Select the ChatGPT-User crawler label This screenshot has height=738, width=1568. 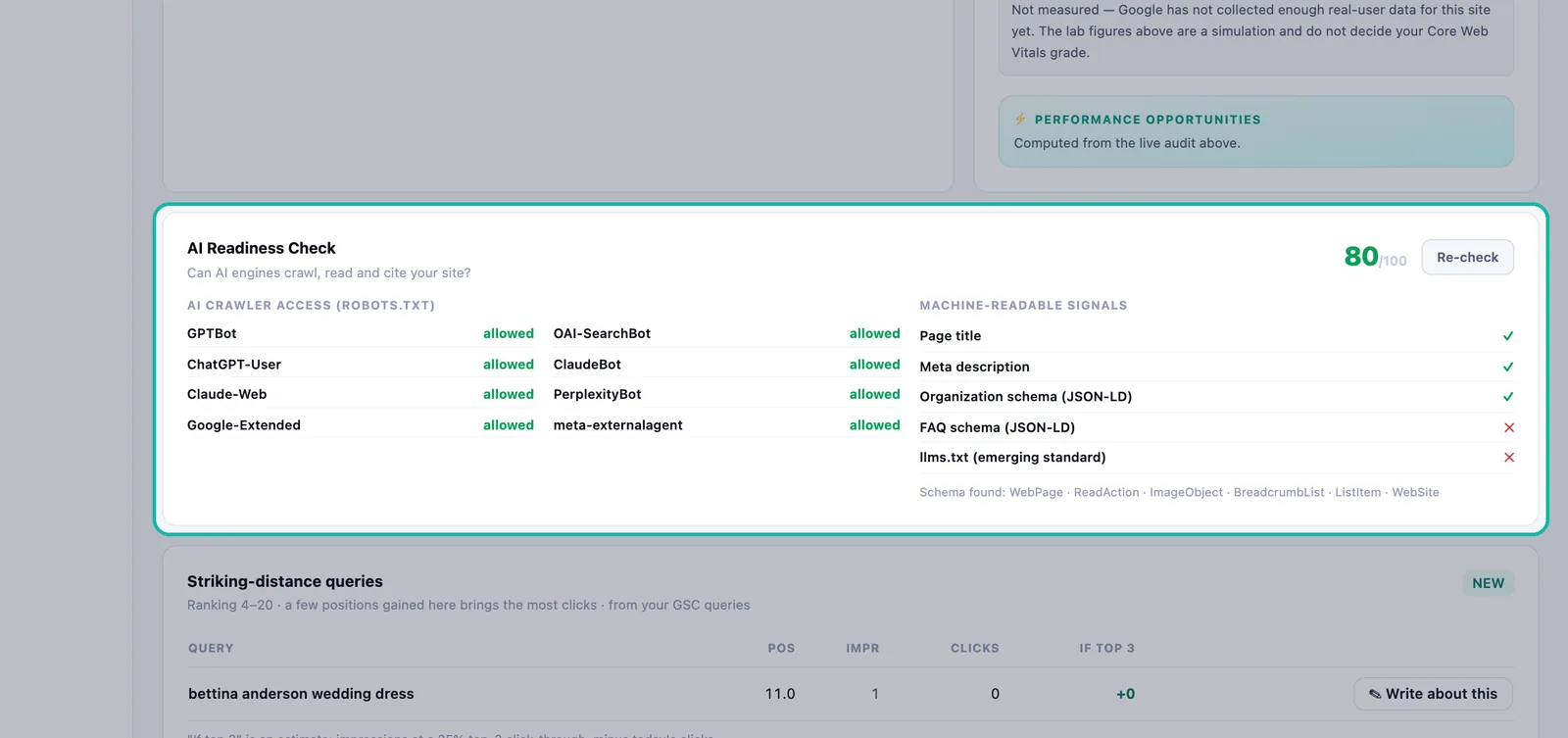click(234, 365)
